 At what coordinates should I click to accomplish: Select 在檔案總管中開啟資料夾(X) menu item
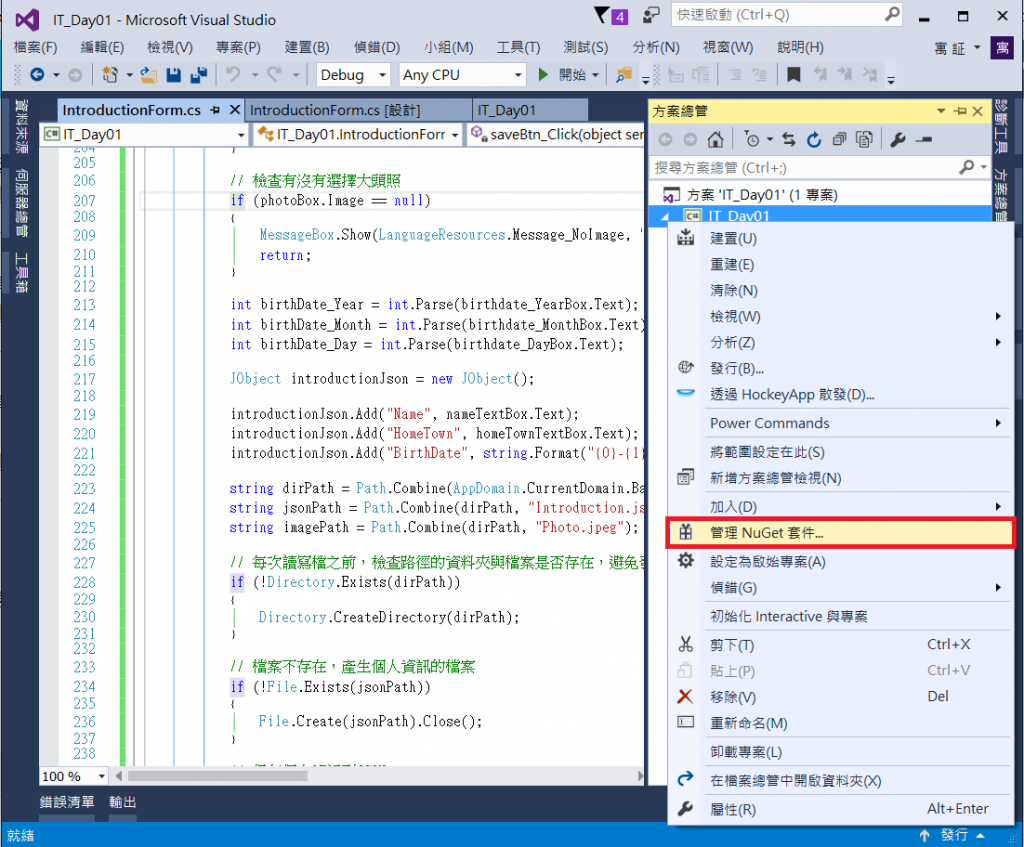[840, 780]
